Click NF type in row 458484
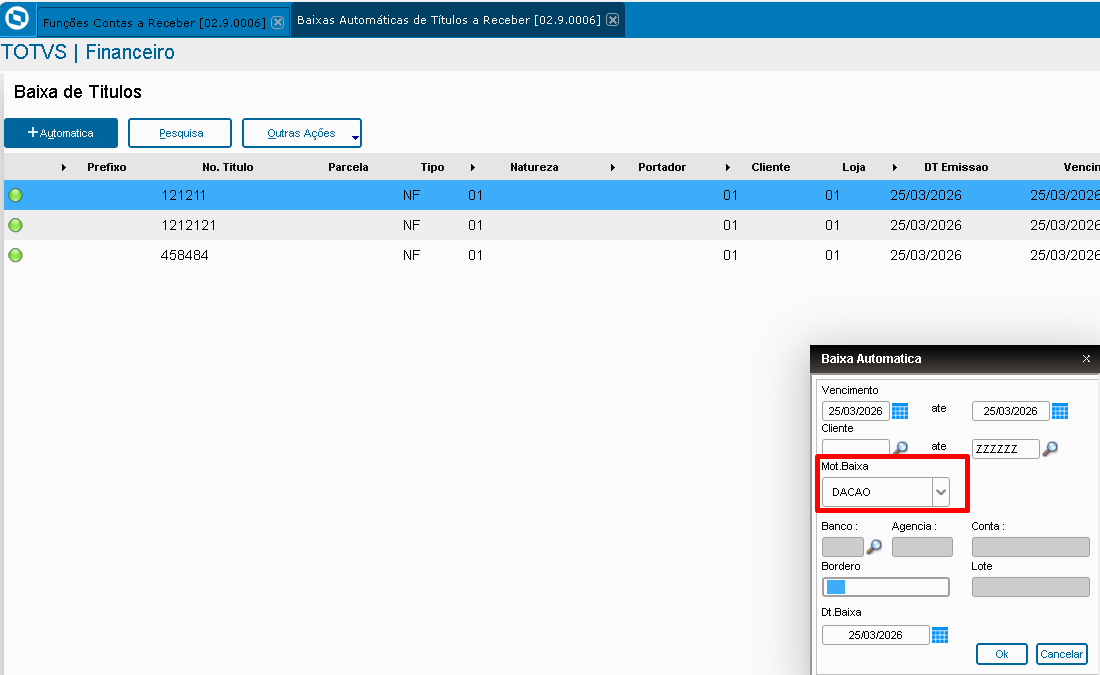This screenshot has width=1100, height=675. tap(411, 255)
